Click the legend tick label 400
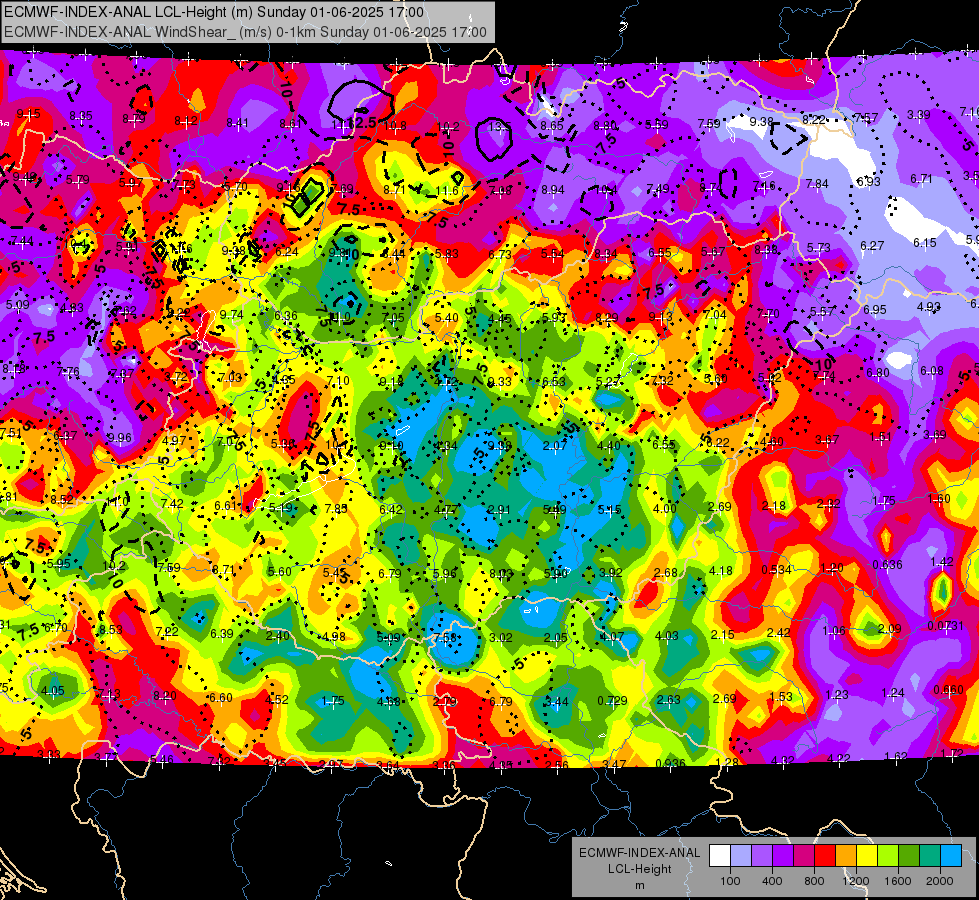This screenshot has width=979, height=900. [x=772, y=881]
